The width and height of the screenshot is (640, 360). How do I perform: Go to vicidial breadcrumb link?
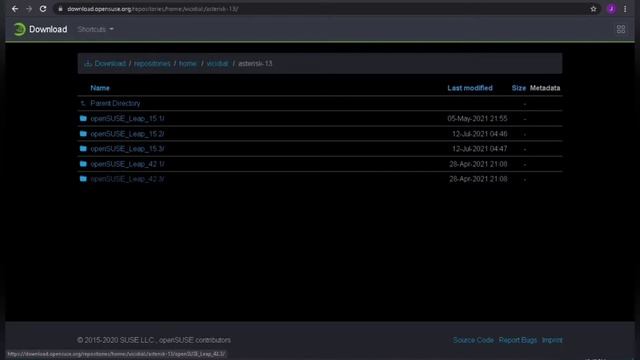217,64
